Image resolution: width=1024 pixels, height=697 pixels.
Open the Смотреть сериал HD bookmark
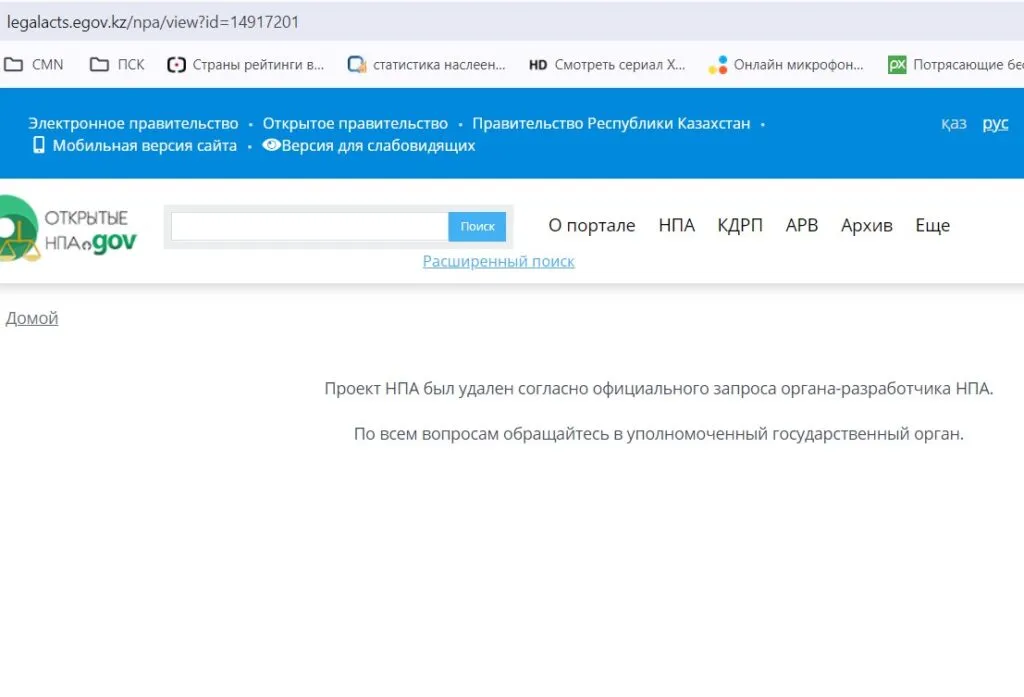[607, 65]
